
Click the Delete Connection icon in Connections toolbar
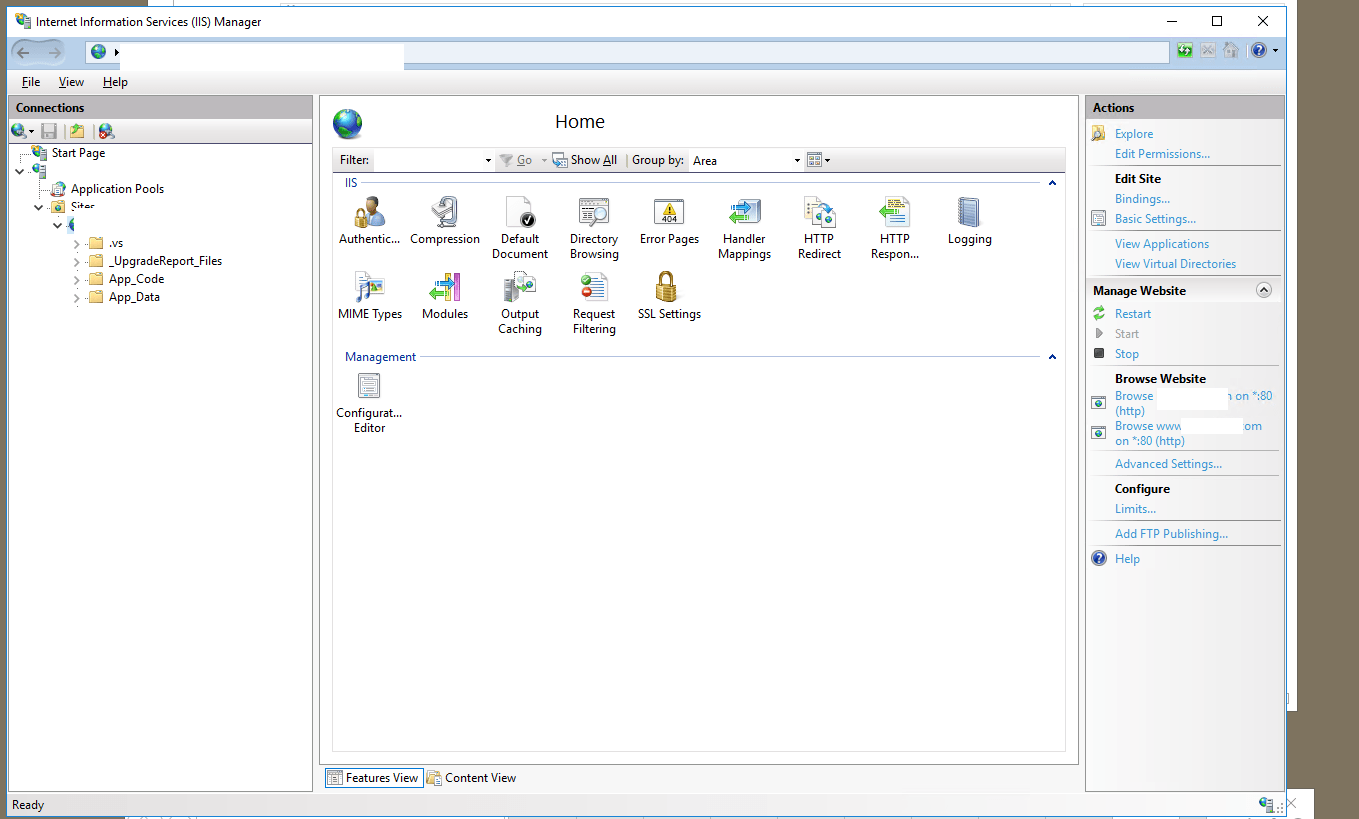tap(106, 131)
